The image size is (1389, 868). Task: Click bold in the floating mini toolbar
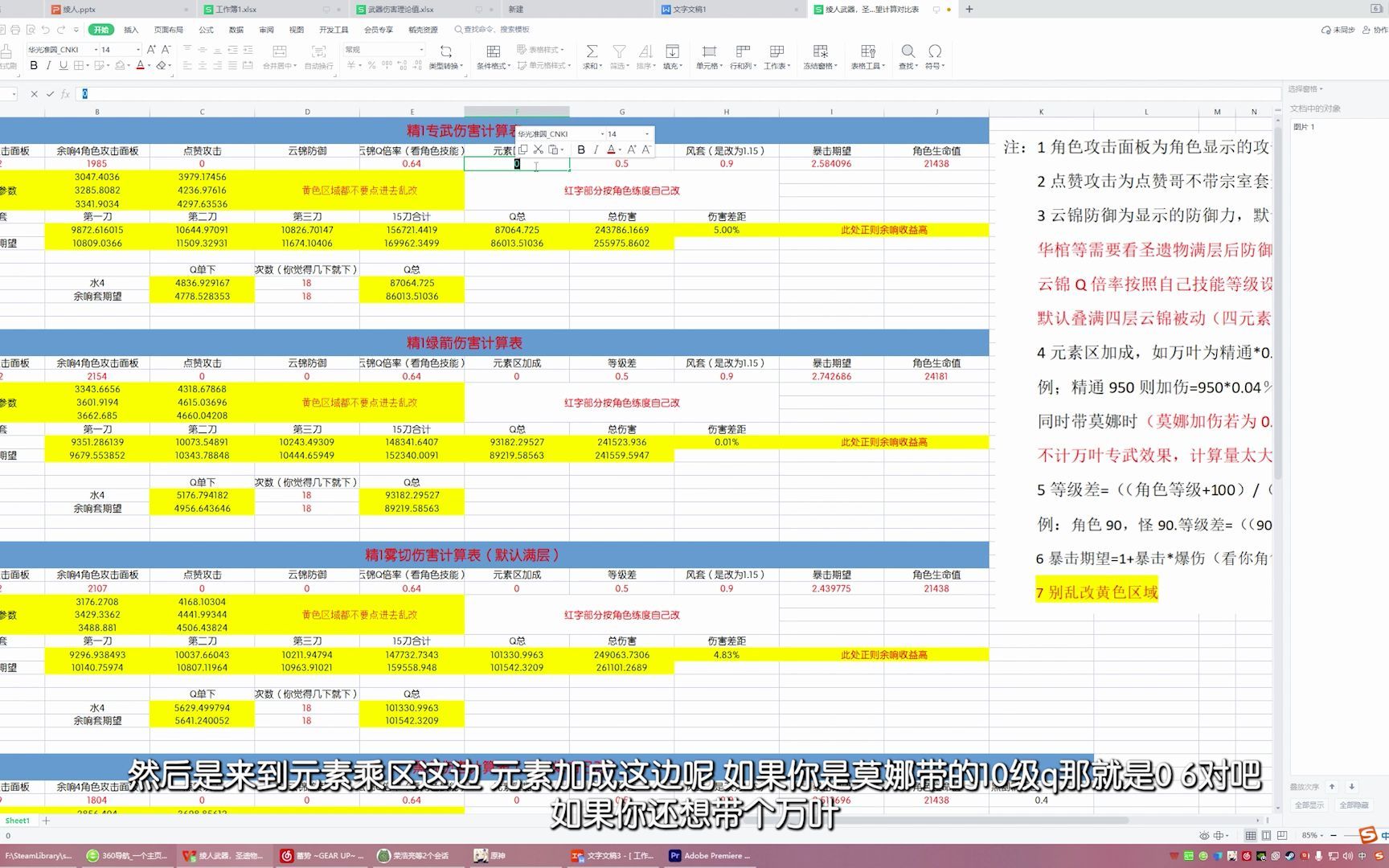[x=581, y=149]
